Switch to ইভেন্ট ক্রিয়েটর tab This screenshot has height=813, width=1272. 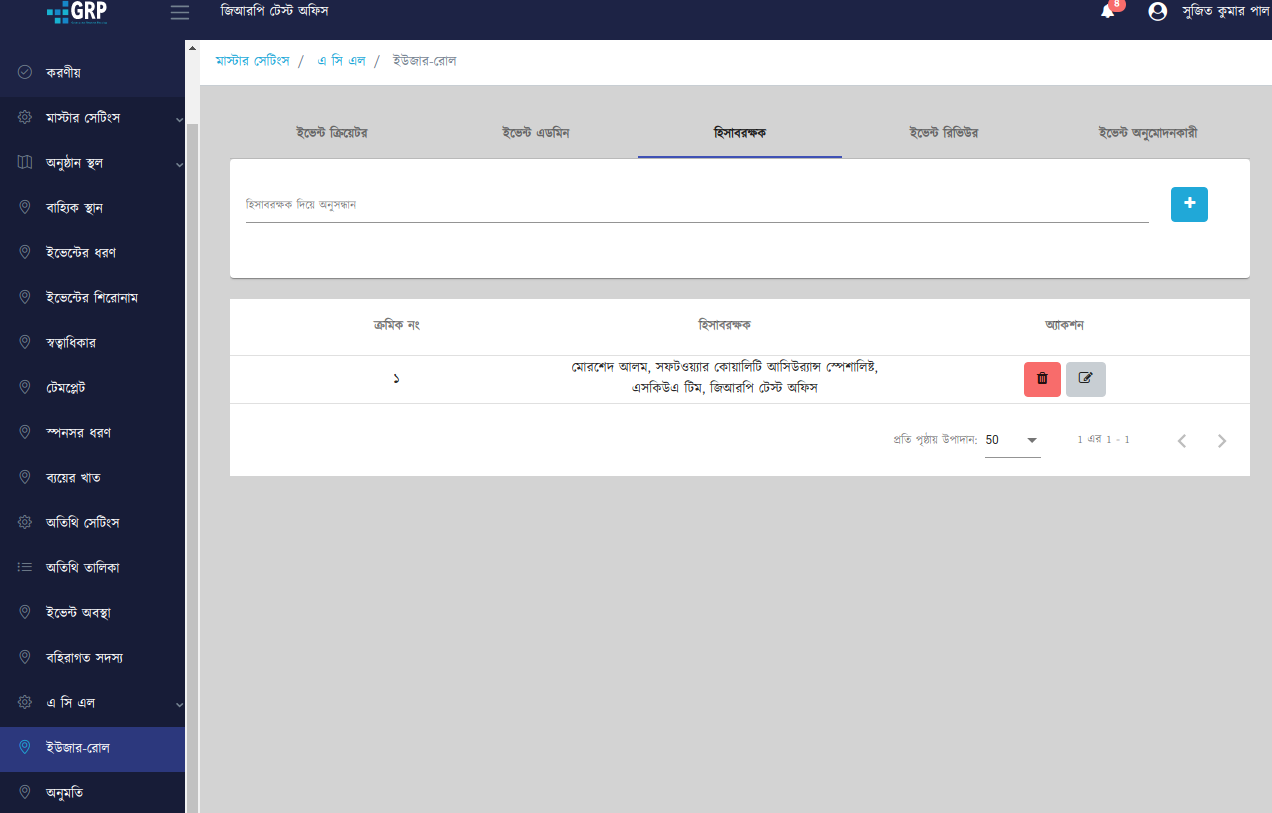pyautogui.click(x=332, y=133)
